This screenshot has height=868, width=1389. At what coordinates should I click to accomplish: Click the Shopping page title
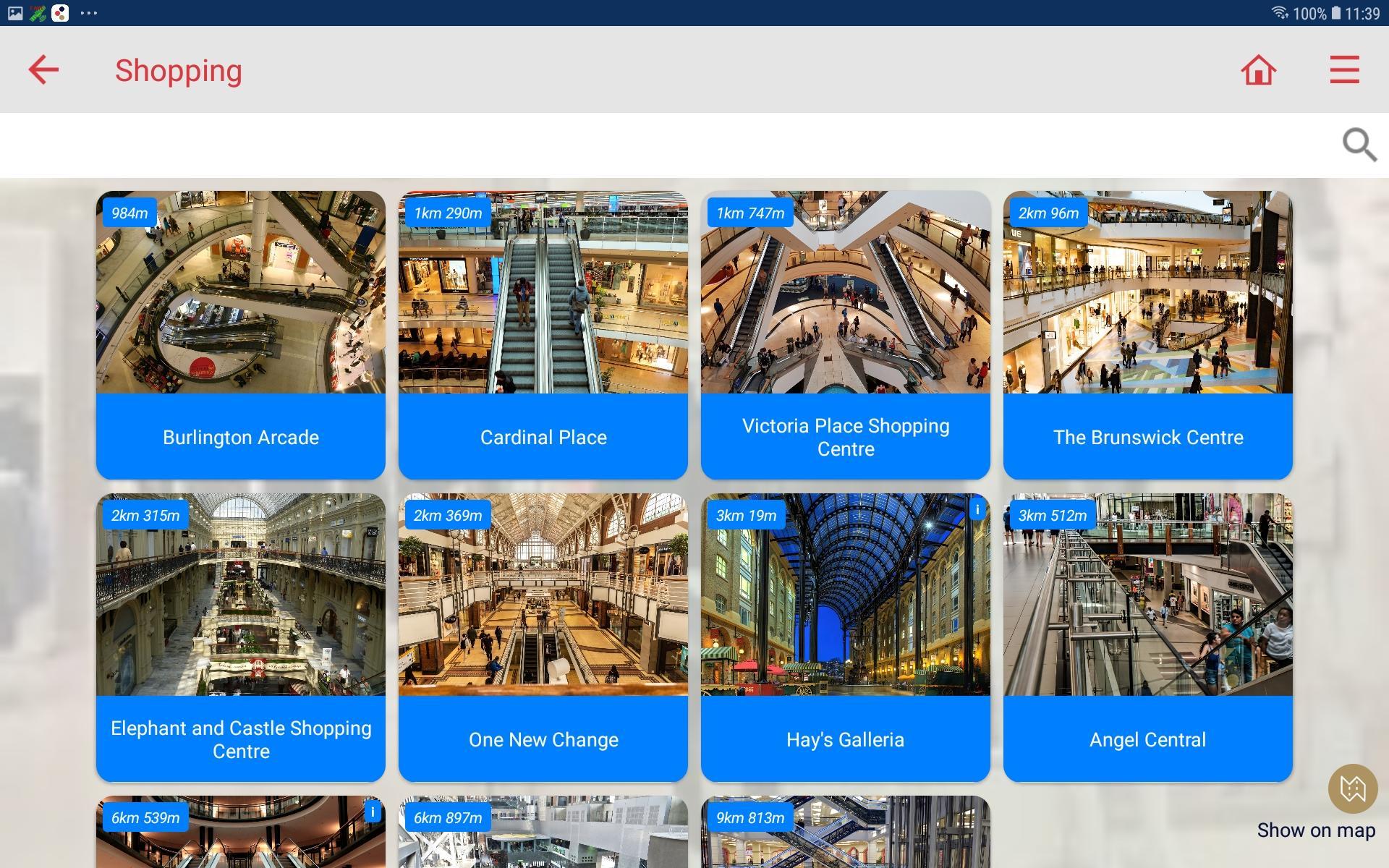[x=179, y=71]
